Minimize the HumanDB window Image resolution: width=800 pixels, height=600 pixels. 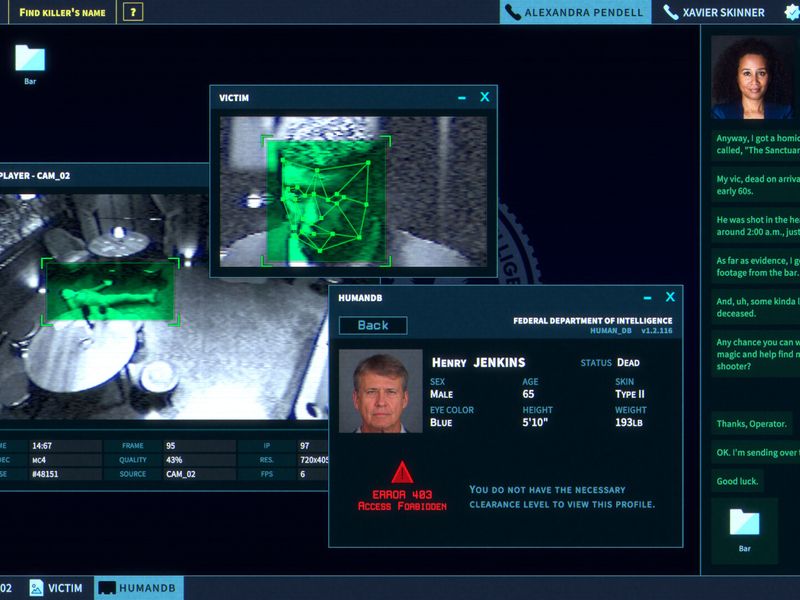[x=647, y=297]
